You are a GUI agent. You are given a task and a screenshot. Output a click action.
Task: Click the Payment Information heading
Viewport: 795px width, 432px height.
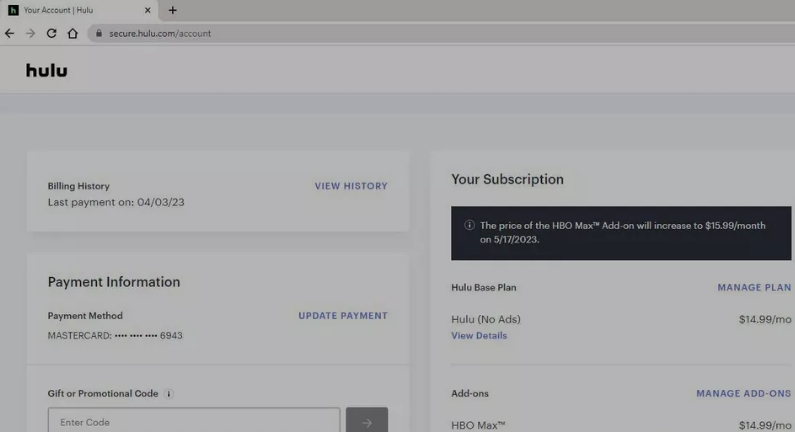point(114,282)
